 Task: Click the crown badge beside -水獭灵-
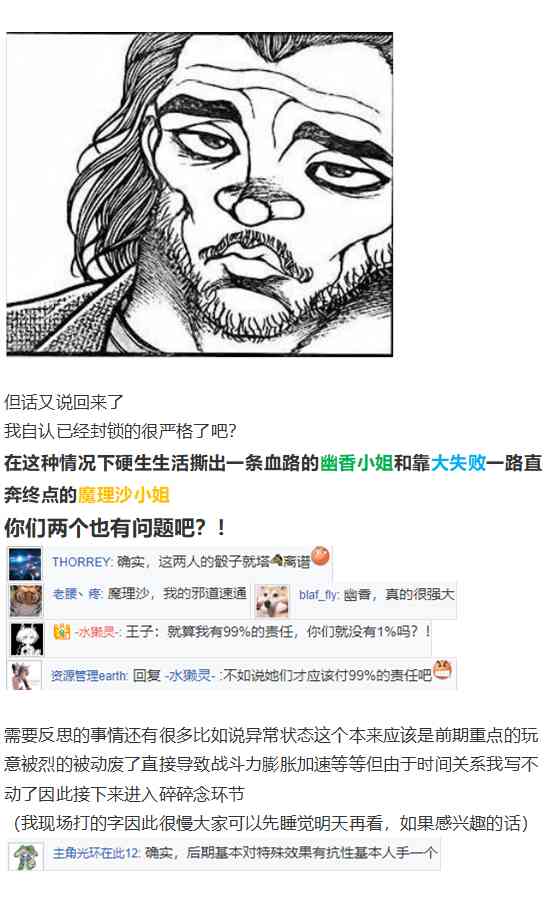pos(62,632)
